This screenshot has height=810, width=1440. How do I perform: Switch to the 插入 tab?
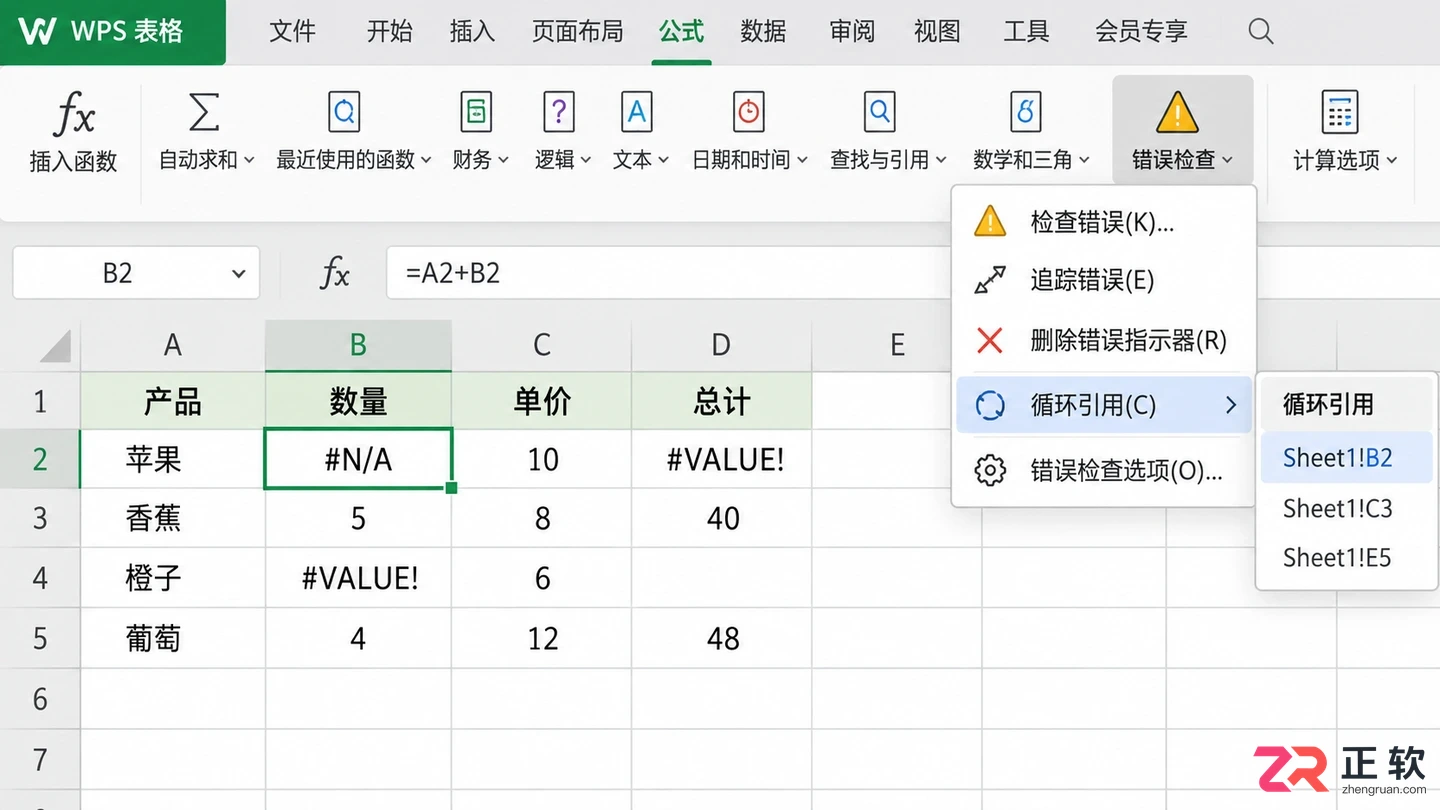pos(472,32)
